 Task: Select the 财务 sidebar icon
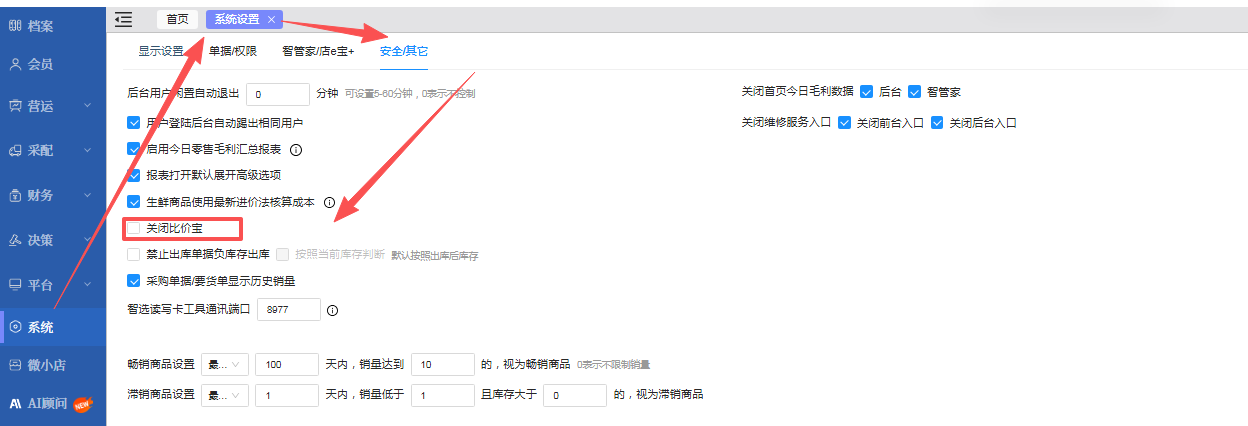15,195
